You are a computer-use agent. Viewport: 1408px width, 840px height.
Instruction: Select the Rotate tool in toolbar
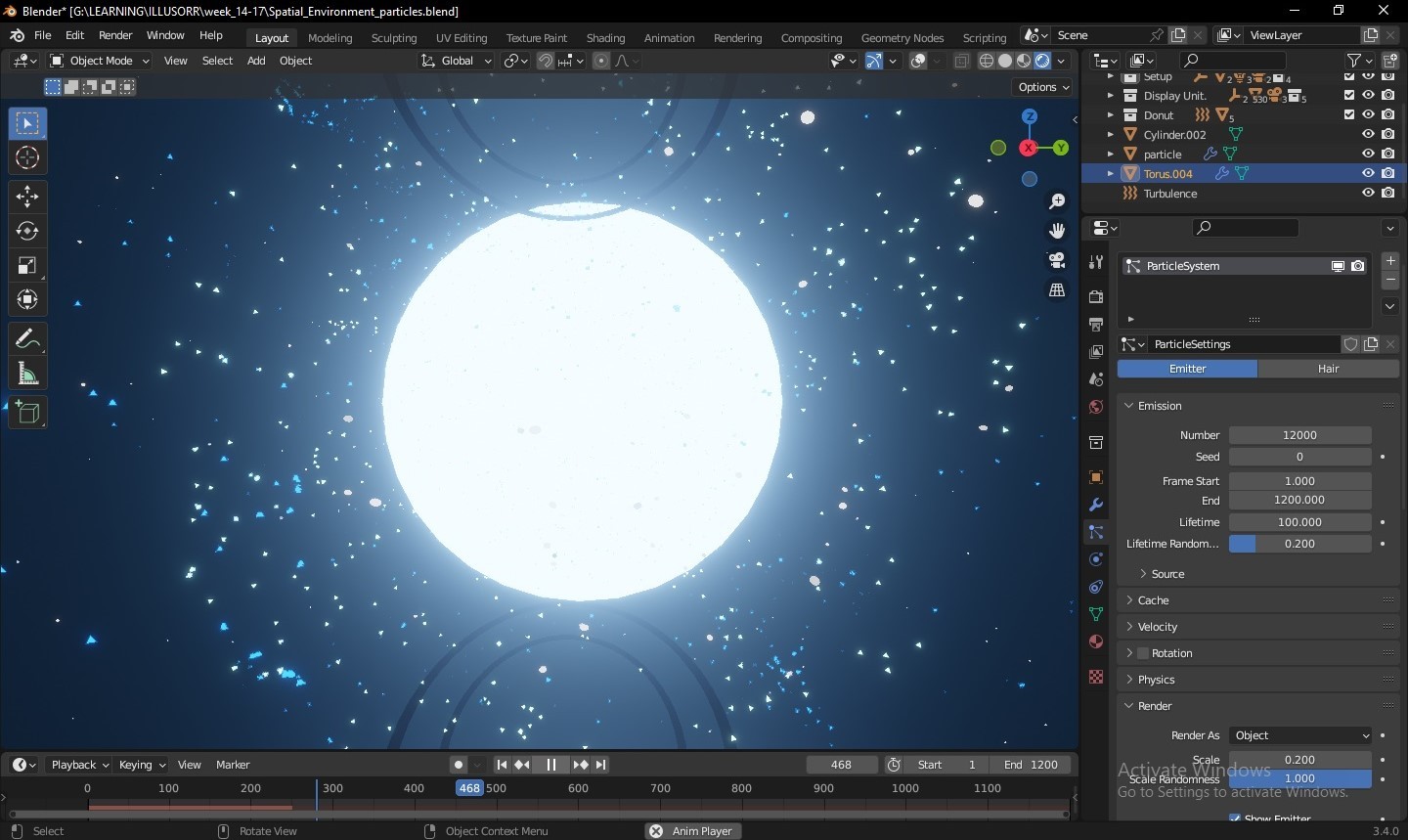(x=27, y=231)
